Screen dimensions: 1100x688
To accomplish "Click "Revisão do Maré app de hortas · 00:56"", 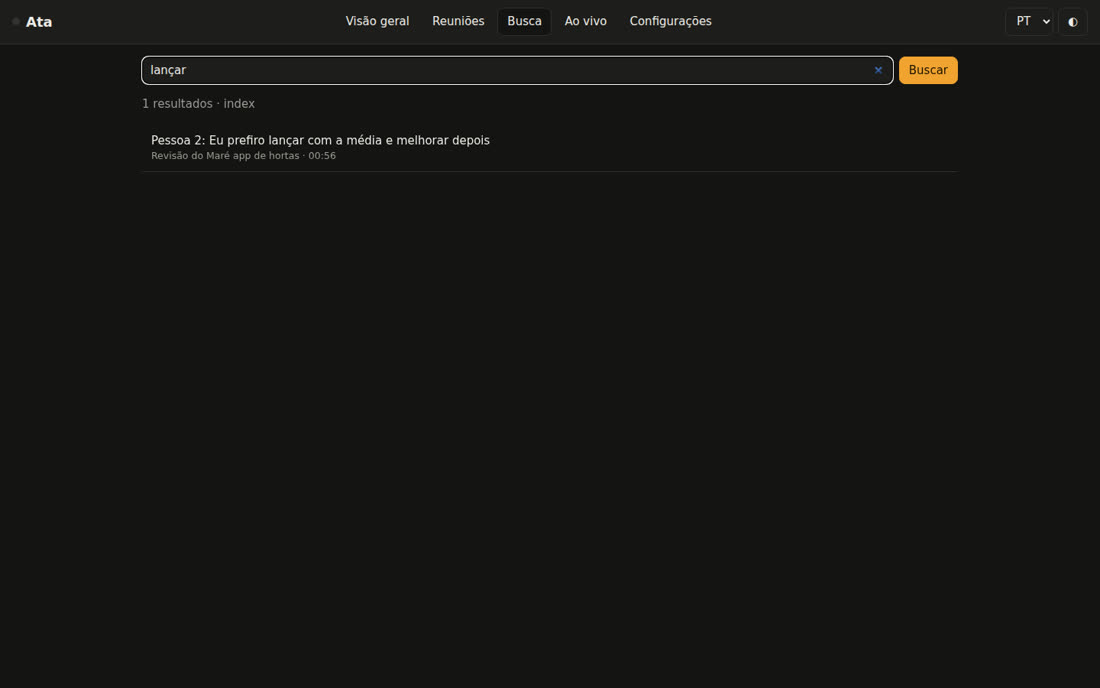I will coord(243,156).
